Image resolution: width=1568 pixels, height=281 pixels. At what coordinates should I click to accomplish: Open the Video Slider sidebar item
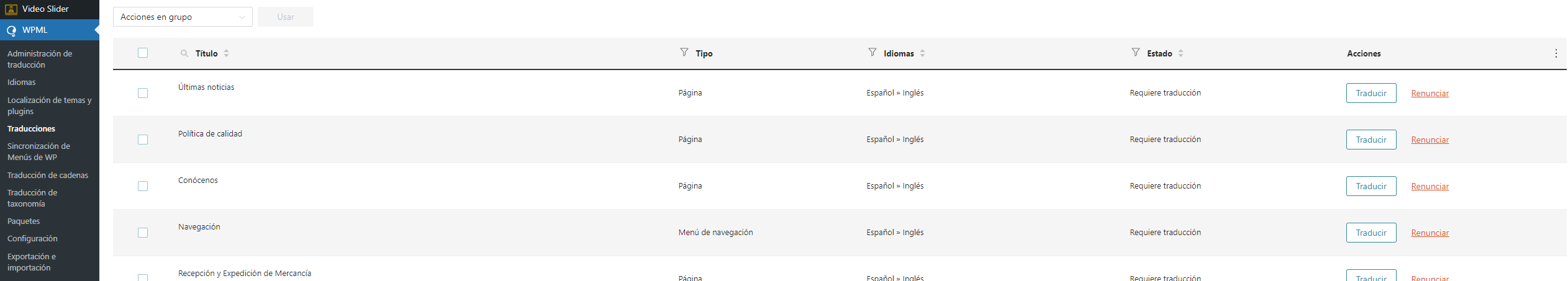tap(45, 9)
